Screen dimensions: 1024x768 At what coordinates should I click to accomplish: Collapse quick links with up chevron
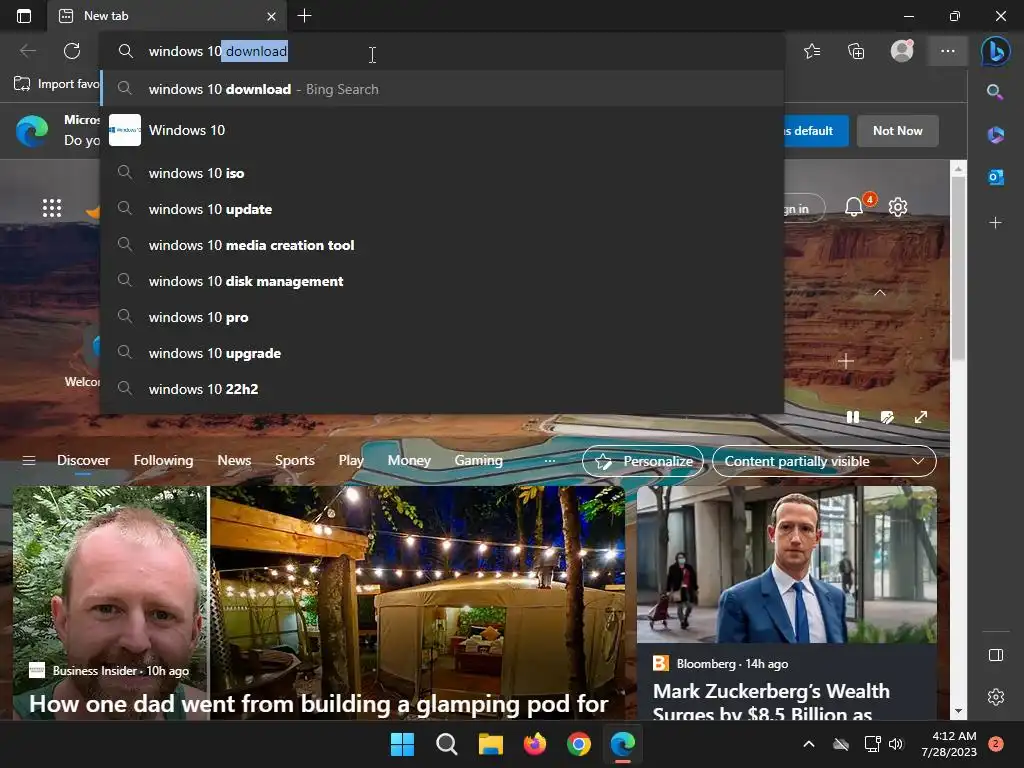pos(880,293)
